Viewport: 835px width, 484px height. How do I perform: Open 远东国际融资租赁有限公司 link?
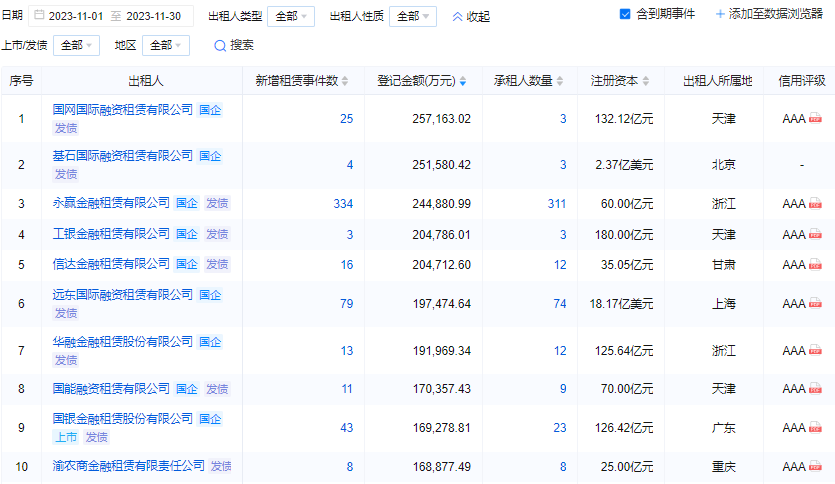[122, 295]
